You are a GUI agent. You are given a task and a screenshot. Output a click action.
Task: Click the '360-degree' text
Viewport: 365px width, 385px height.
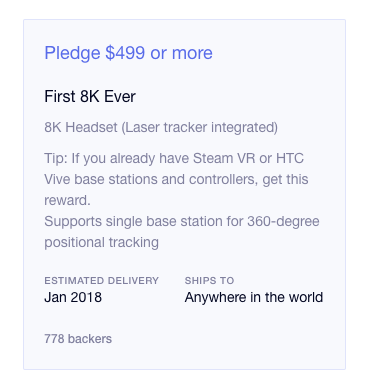point(283,221)
